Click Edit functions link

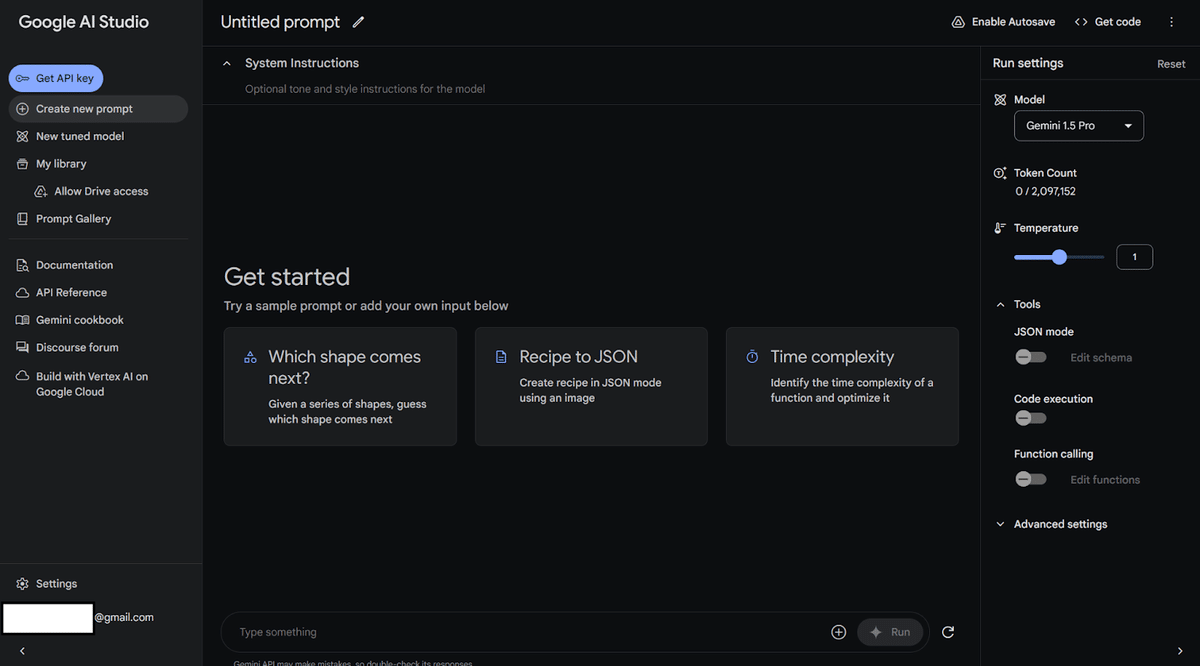coord(1105,480)
